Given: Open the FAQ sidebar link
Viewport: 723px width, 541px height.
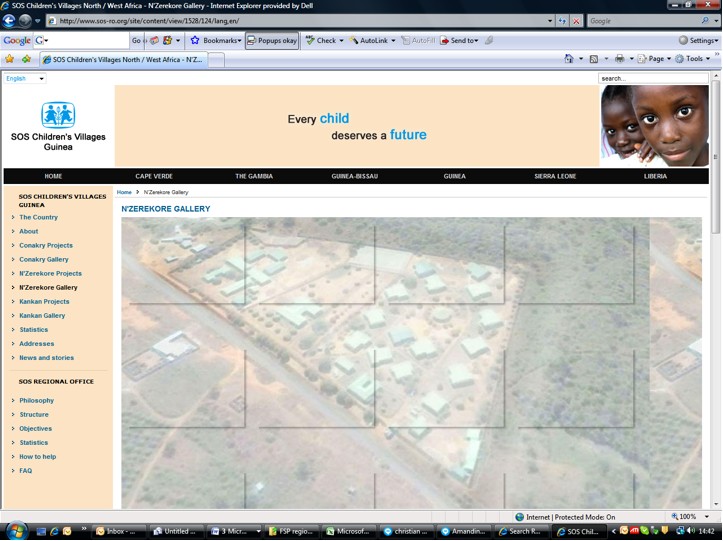Looking at the screenshot, I should click(x=26, y=470).
